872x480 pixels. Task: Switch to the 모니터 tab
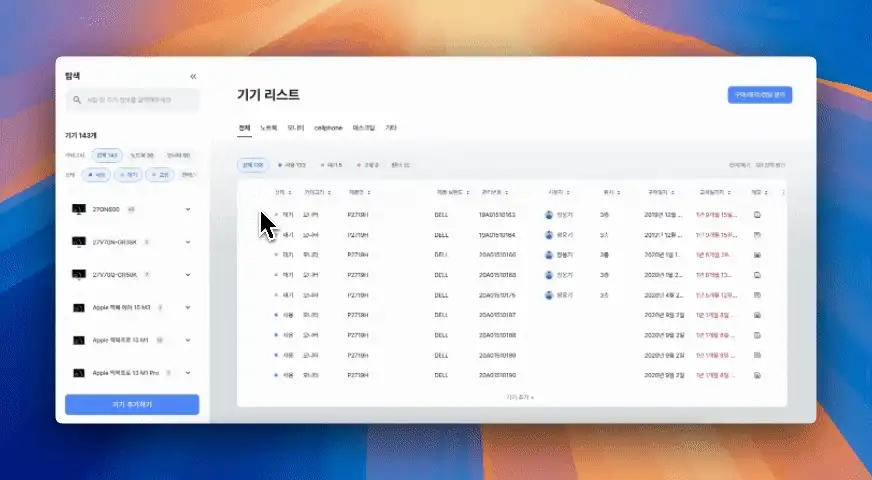click(296, 128)
